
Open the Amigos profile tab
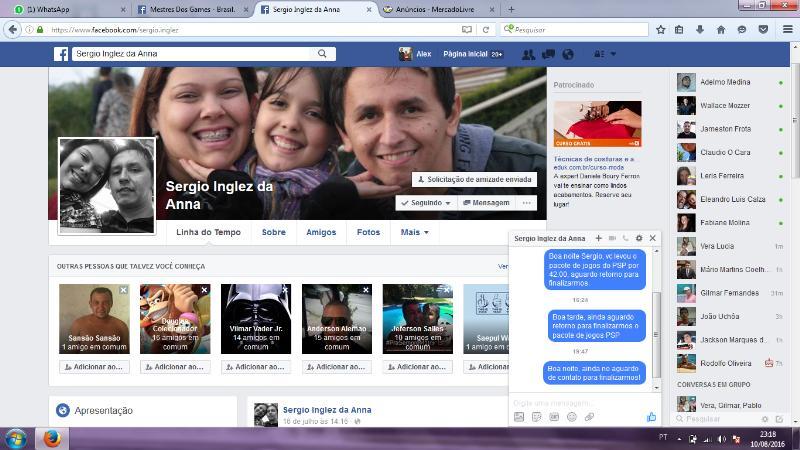coord(321,232)
